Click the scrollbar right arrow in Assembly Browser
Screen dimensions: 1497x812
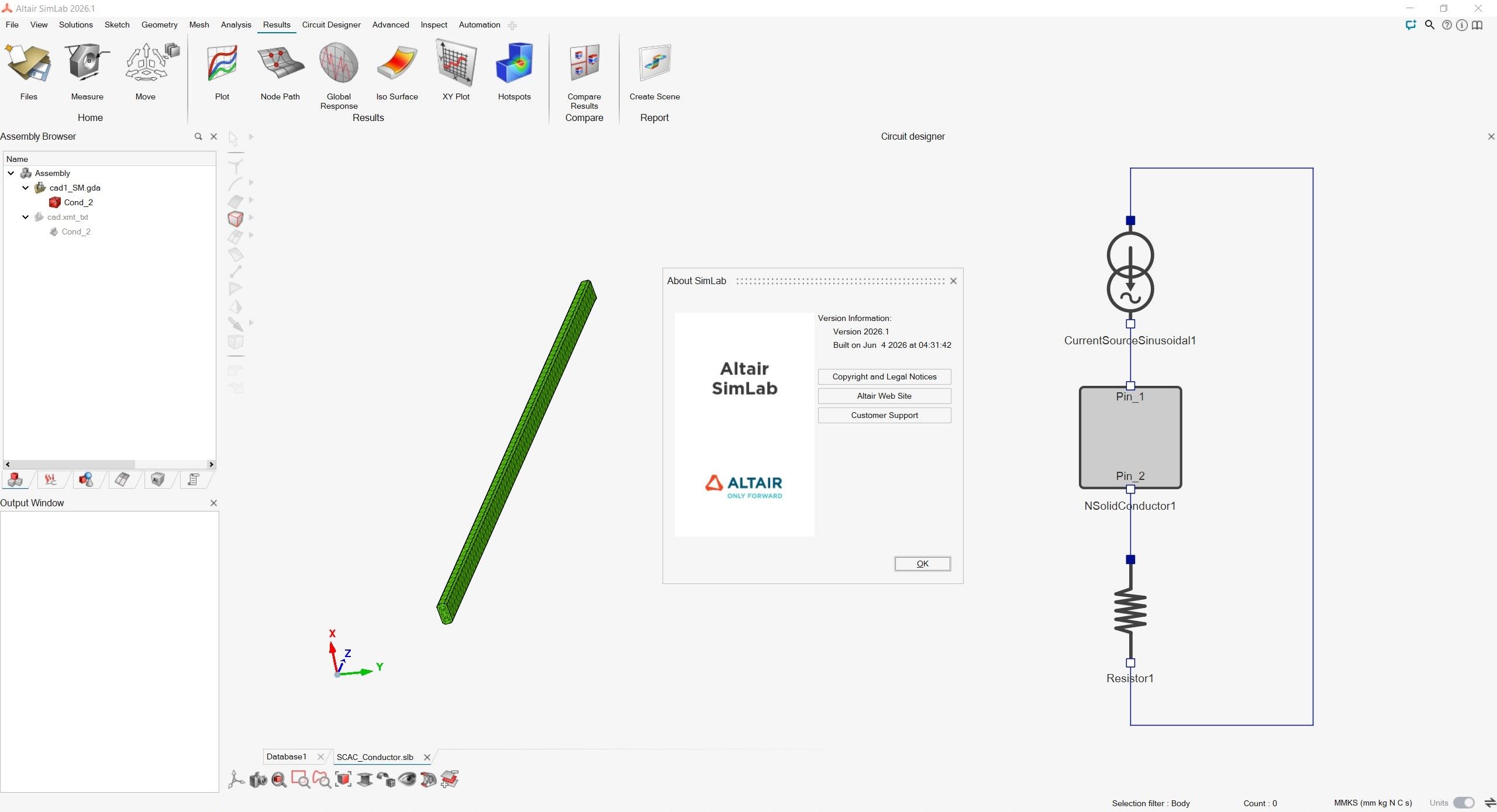[x=212, y=464]
